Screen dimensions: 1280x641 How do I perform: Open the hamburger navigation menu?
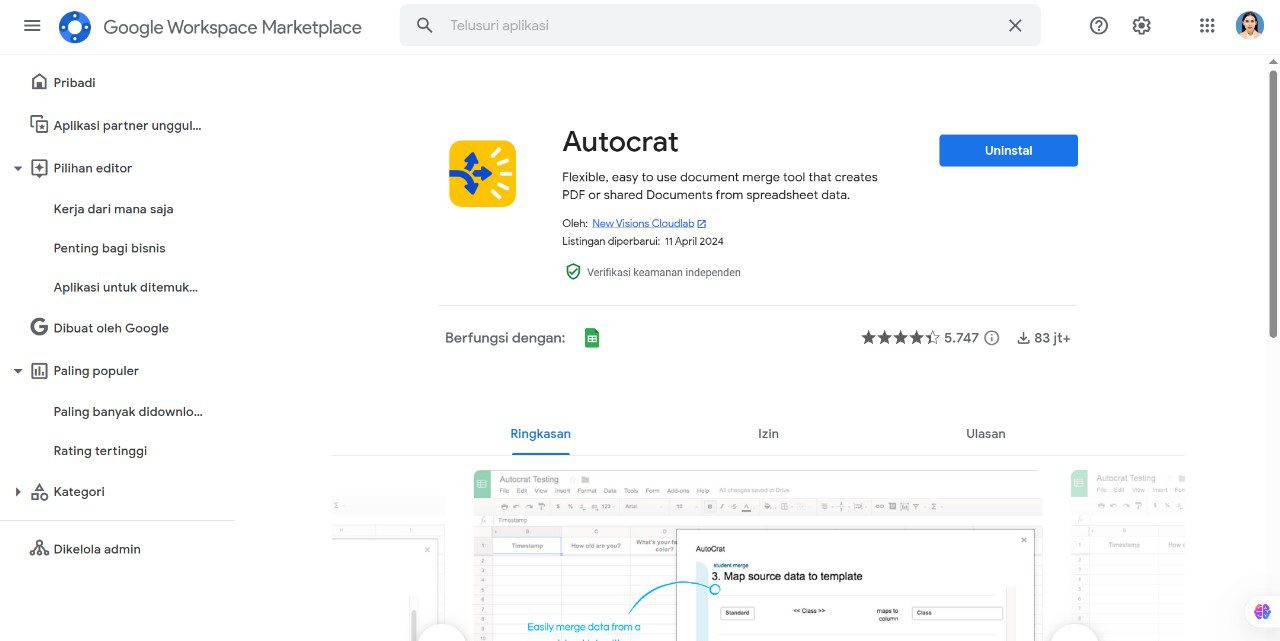pos(31,25)
